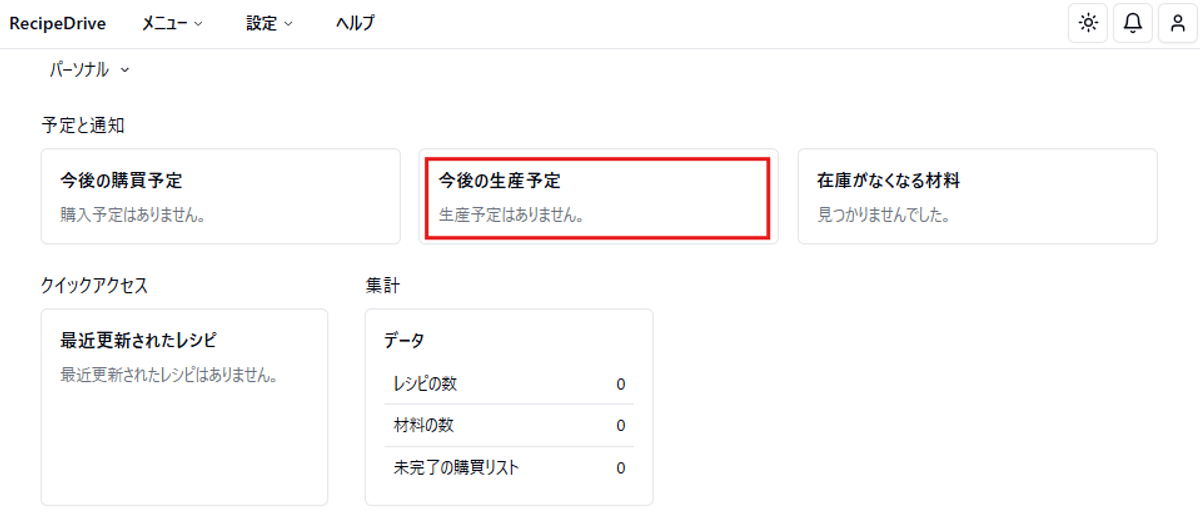Open the notifications bell icon

pyautogui.click(x=1133, y=23)
